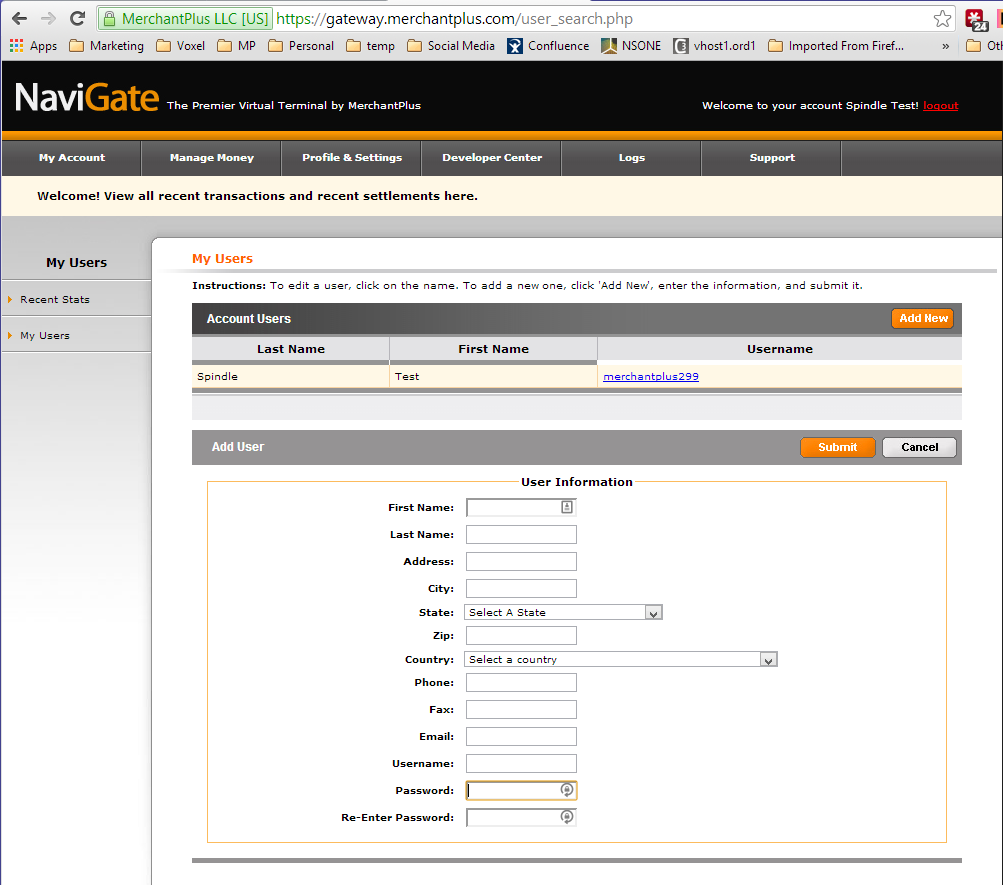
Task: Click the Last Name input field
Action: coord(521,535)
